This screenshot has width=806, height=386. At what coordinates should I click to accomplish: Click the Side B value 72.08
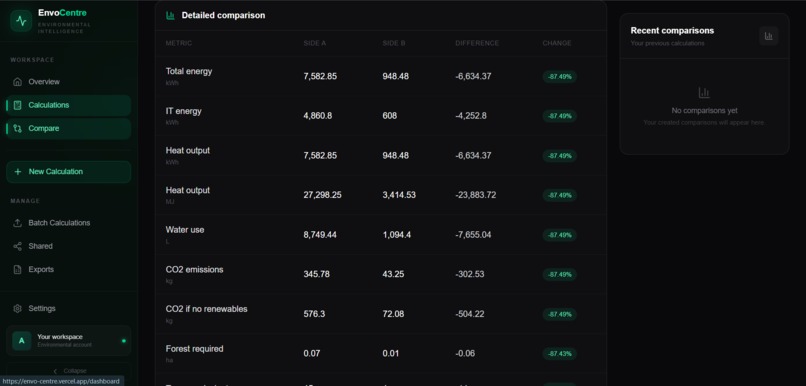click(x=393, y=314)
